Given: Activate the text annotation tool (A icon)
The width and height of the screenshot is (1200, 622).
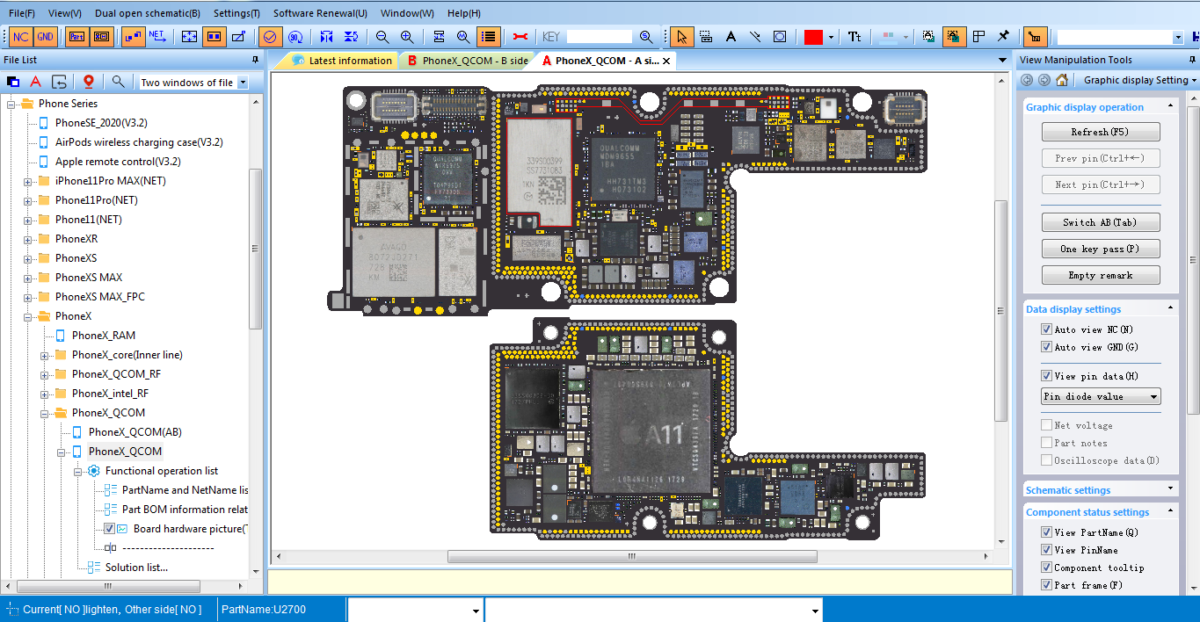Looking at the screenshot, I should (730, 36).
